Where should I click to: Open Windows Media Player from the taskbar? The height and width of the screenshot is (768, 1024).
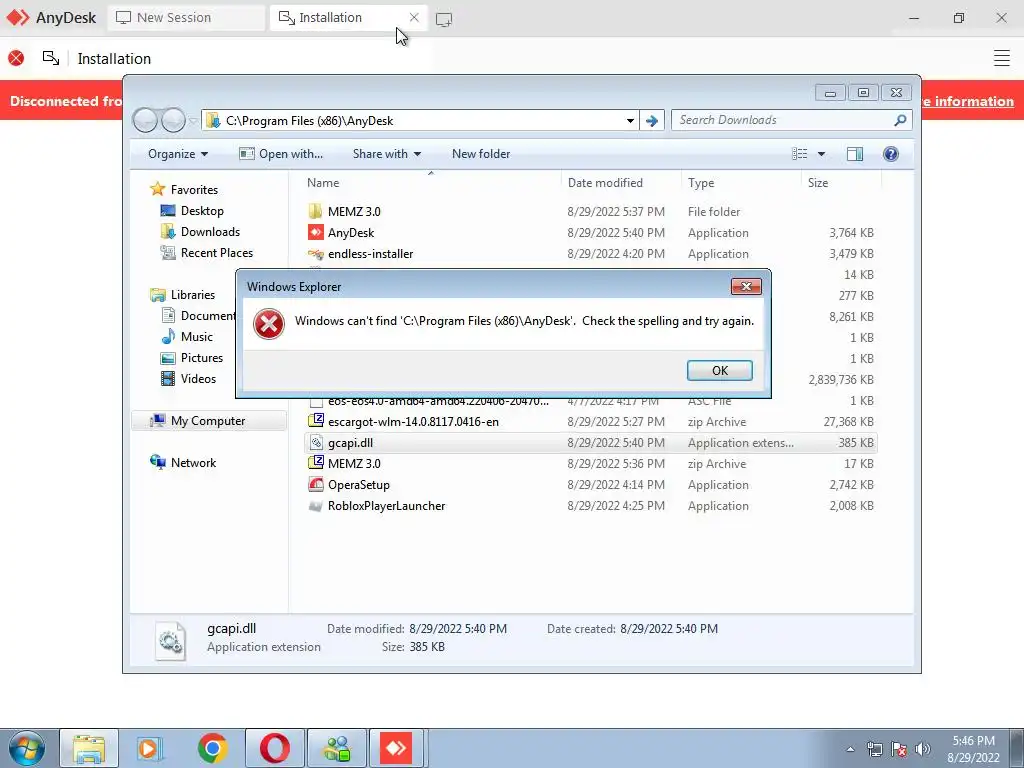(x=150, y=748)
